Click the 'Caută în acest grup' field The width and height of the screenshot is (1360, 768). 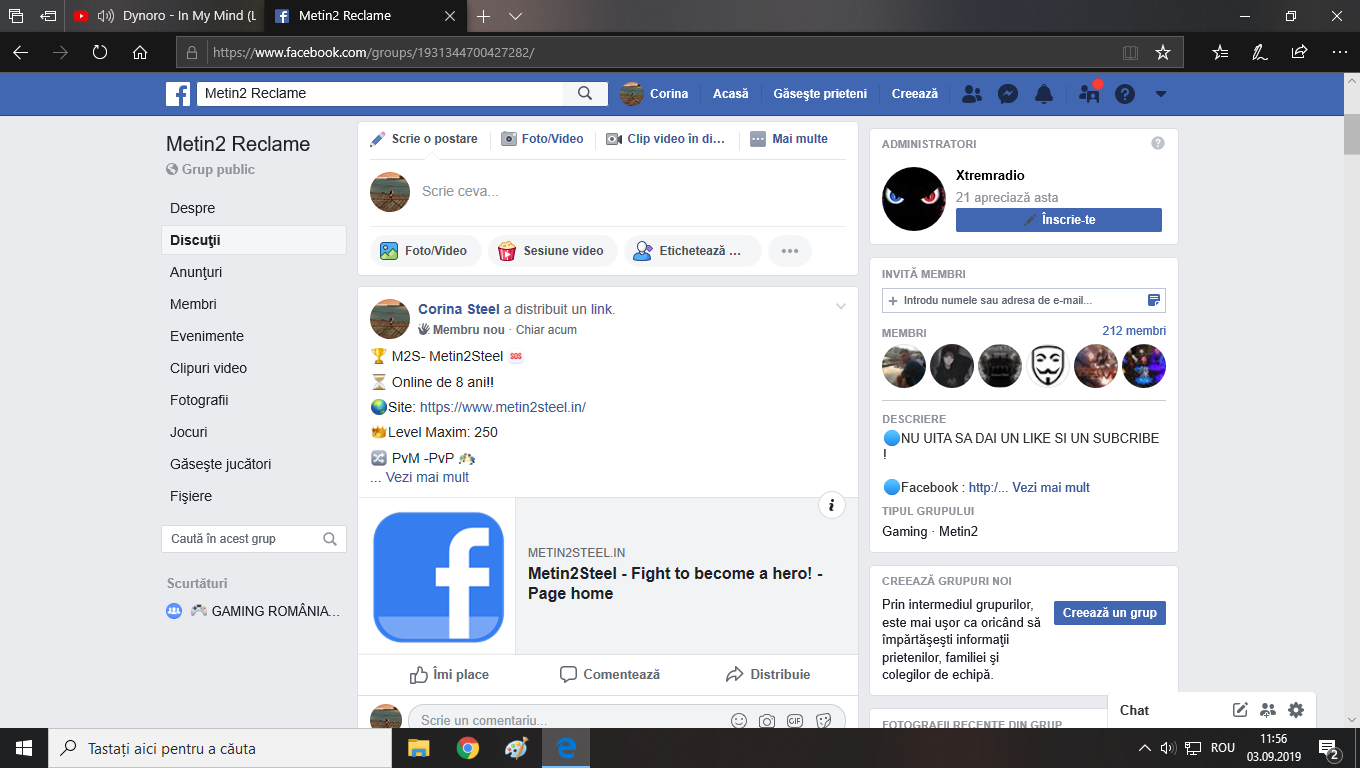point(254,539)
